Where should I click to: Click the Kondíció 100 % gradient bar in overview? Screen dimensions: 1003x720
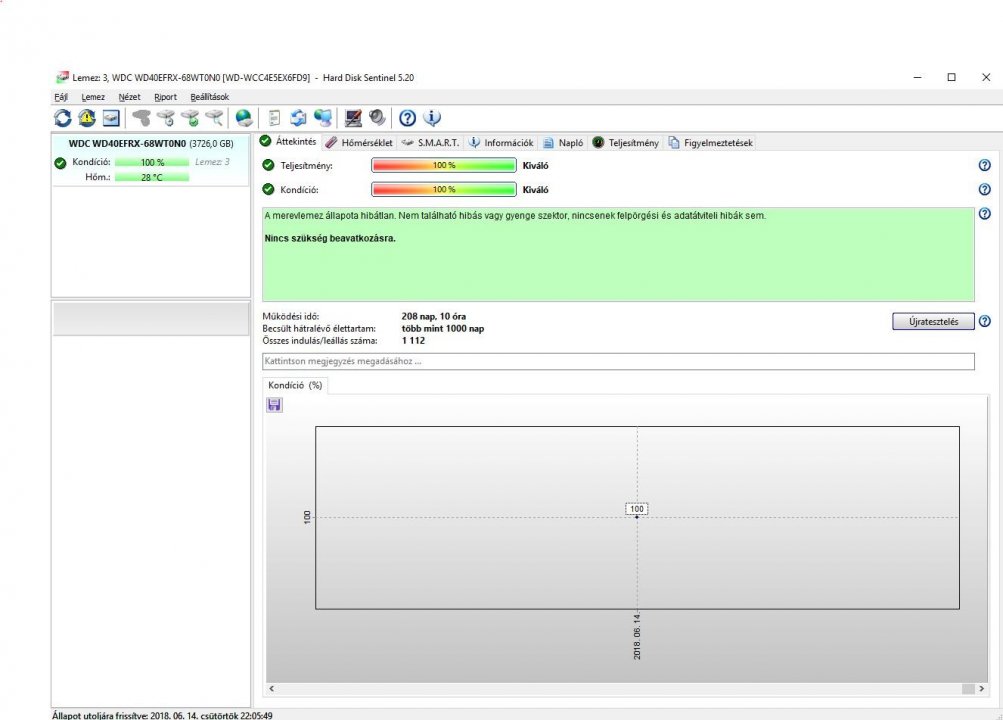444,189
